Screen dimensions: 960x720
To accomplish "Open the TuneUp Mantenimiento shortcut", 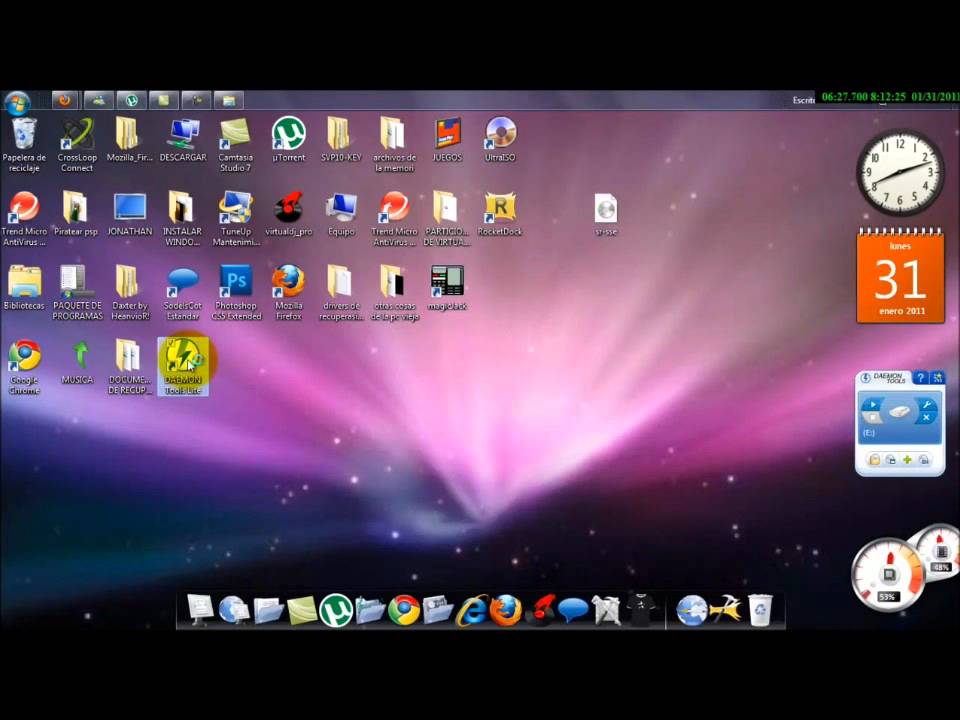I will tap(236, 219).
